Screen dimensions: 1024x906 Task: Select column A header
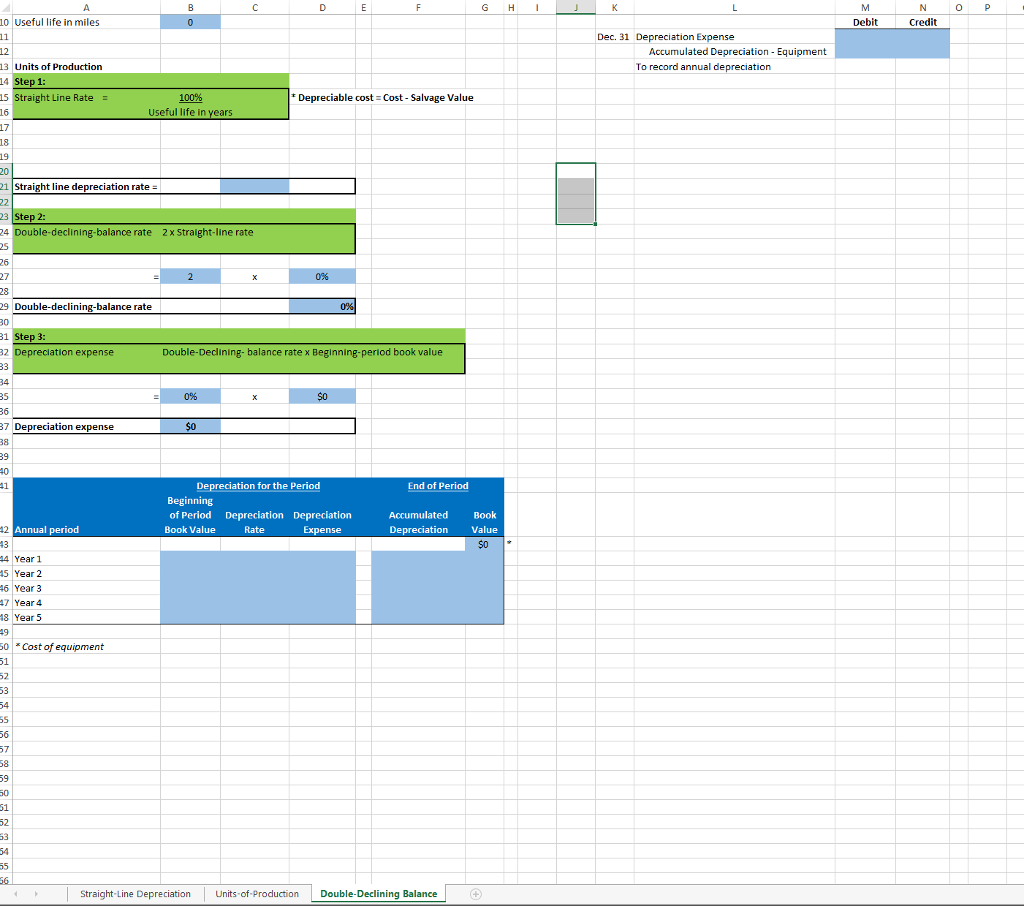86,7
